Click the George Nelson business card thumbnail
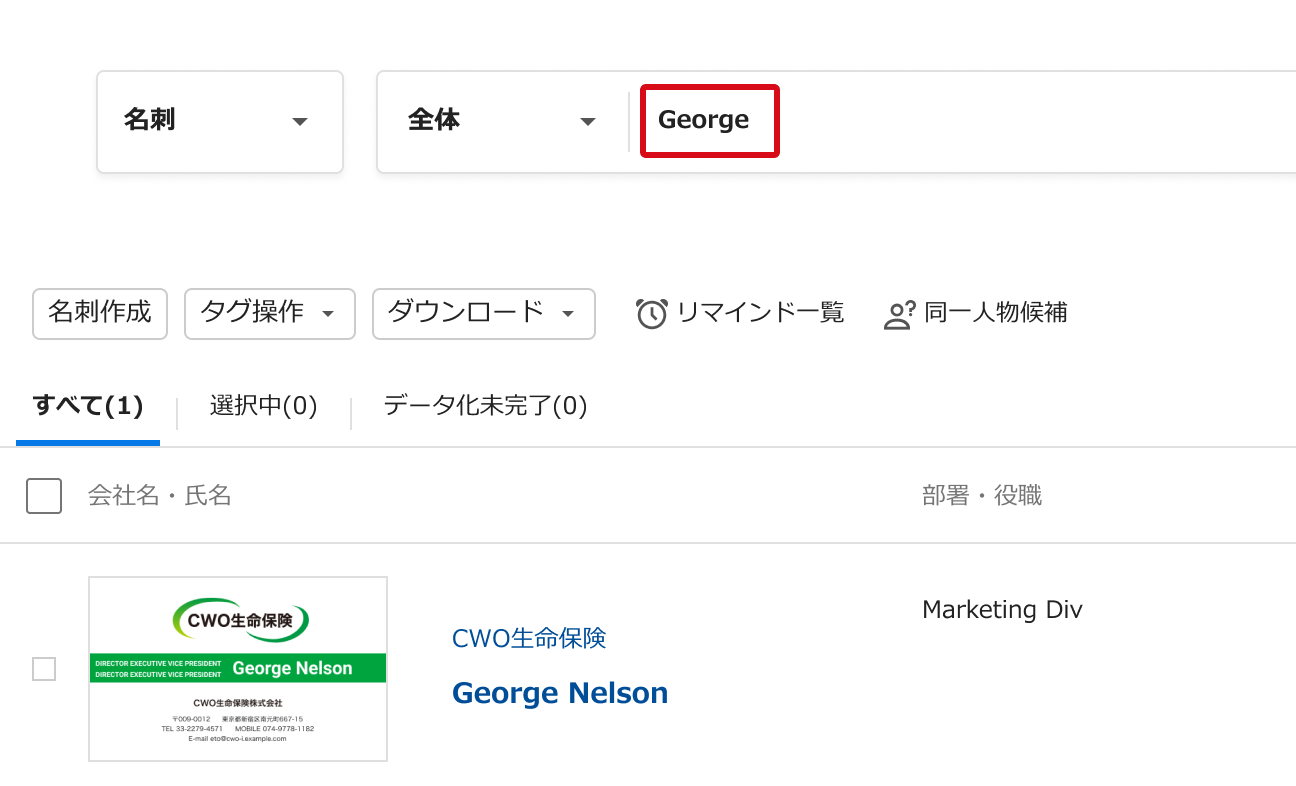The image size is (1296, 786). 238,669
